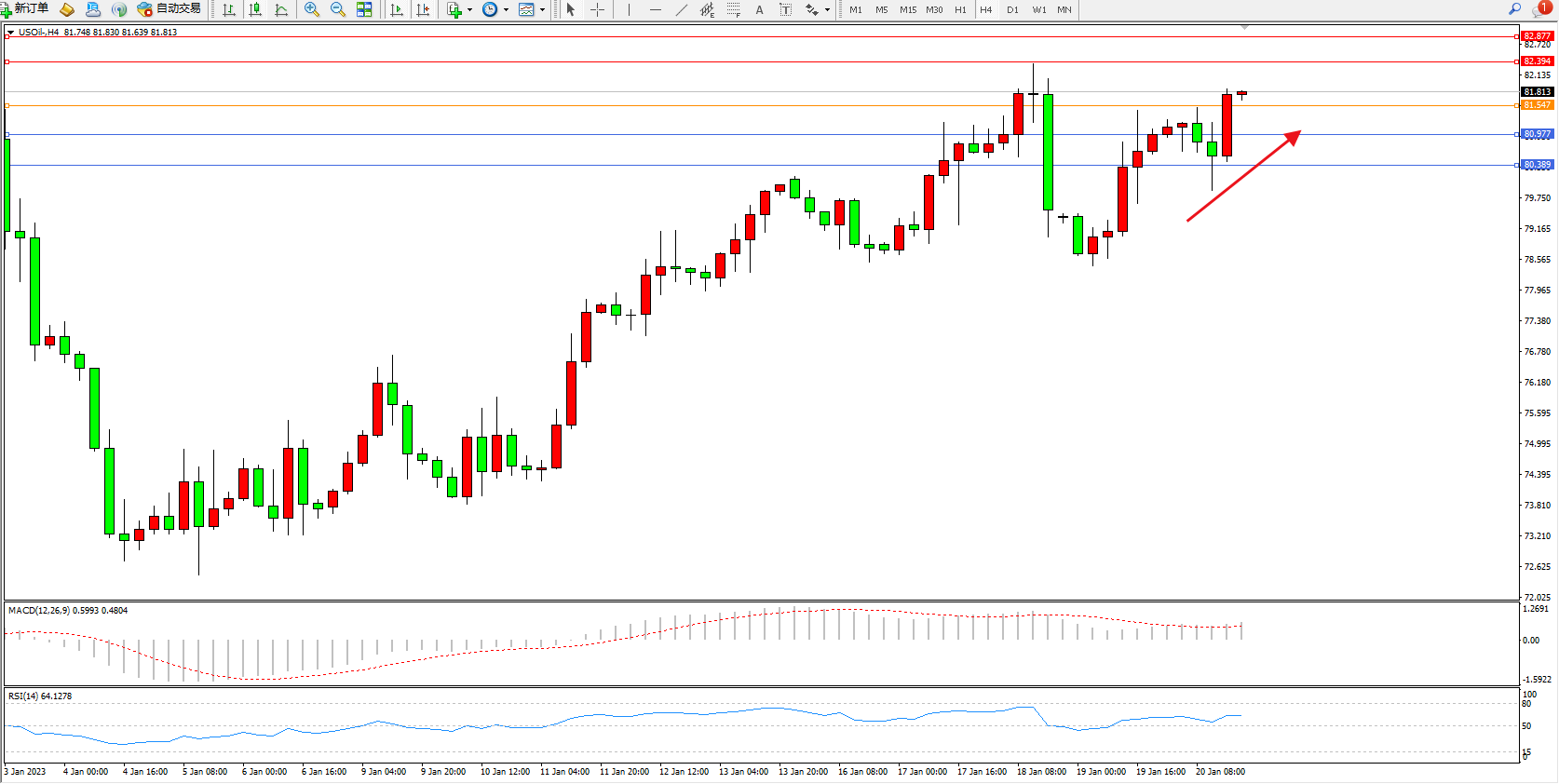The image size is (1559, 784).
Task: Select the crosshair cursor tool
Action: click(597, 9)
